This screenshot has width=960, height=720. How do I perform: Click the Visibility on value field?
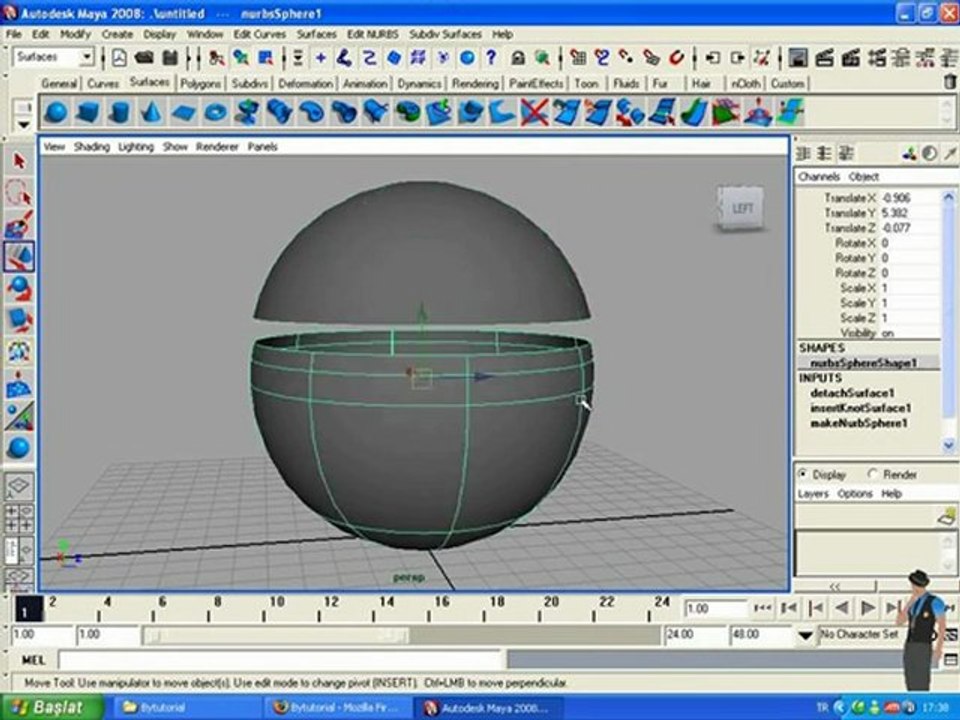pos(909,333)
